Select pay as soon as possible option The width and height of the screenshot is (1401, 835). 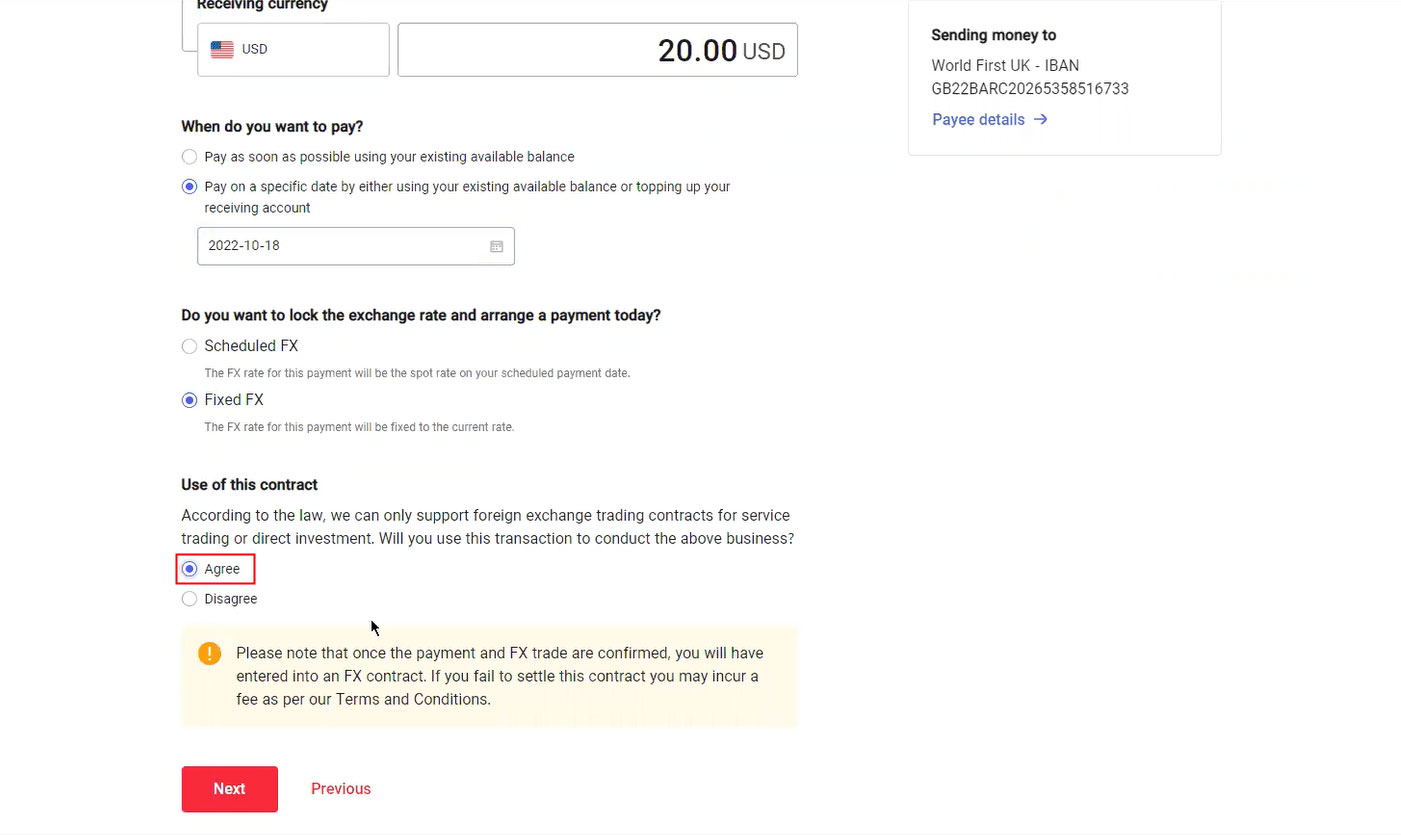[189, 157]
